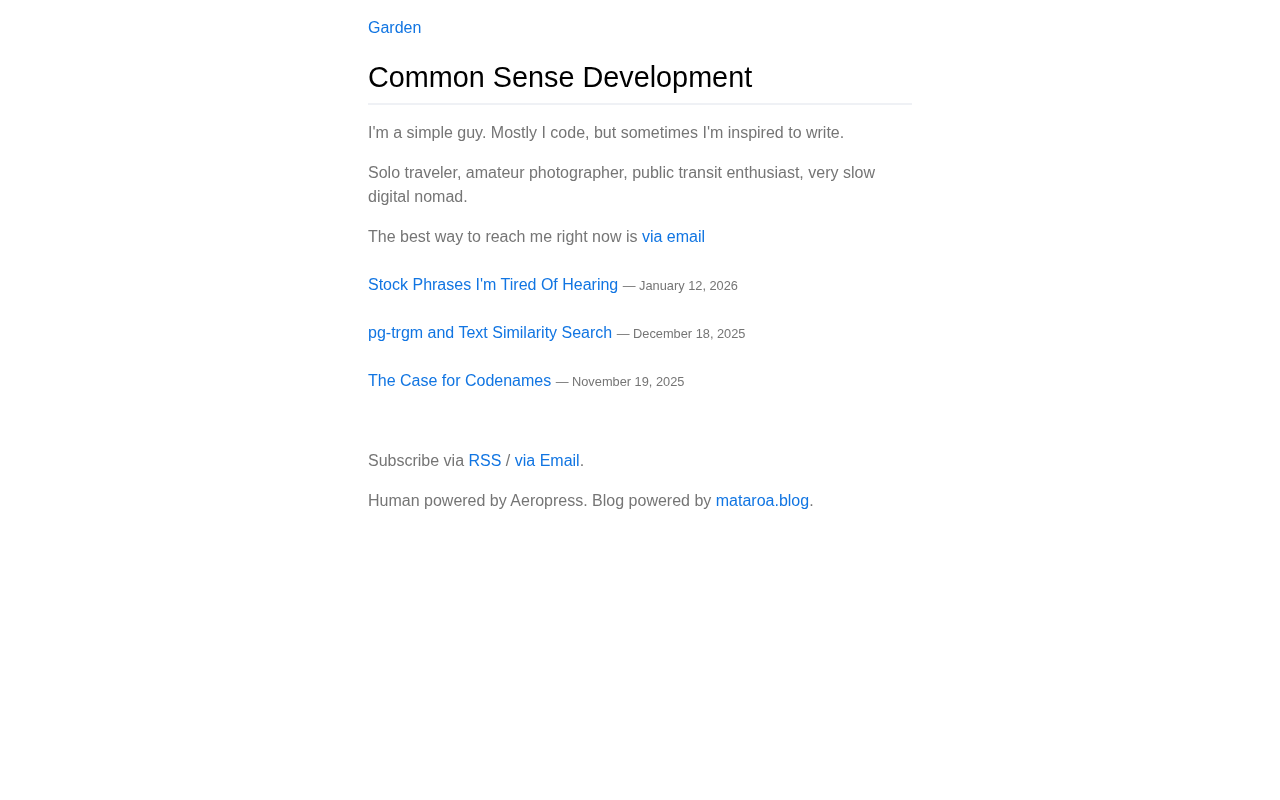
Task: Open the Garden link at top
Action: (x=394, y=28)
